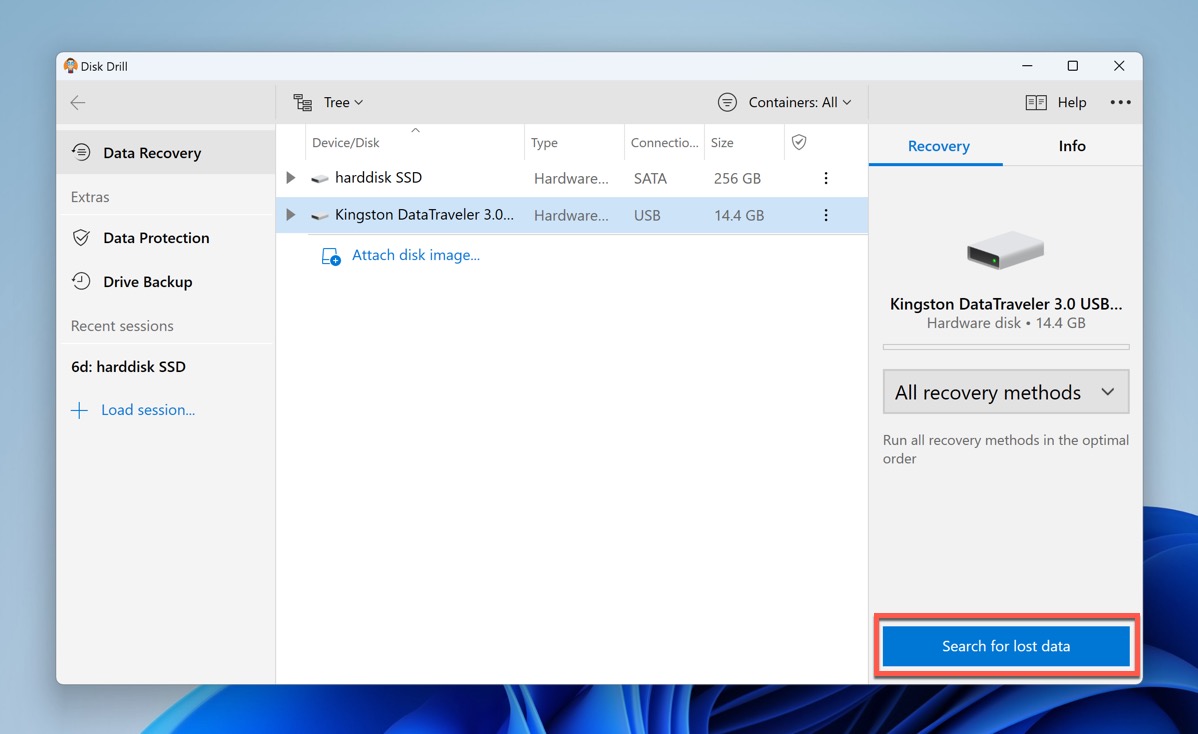Click the 14.4 GB size cell
Viewport: 1198px width, 734px height.
pos(739,215)
